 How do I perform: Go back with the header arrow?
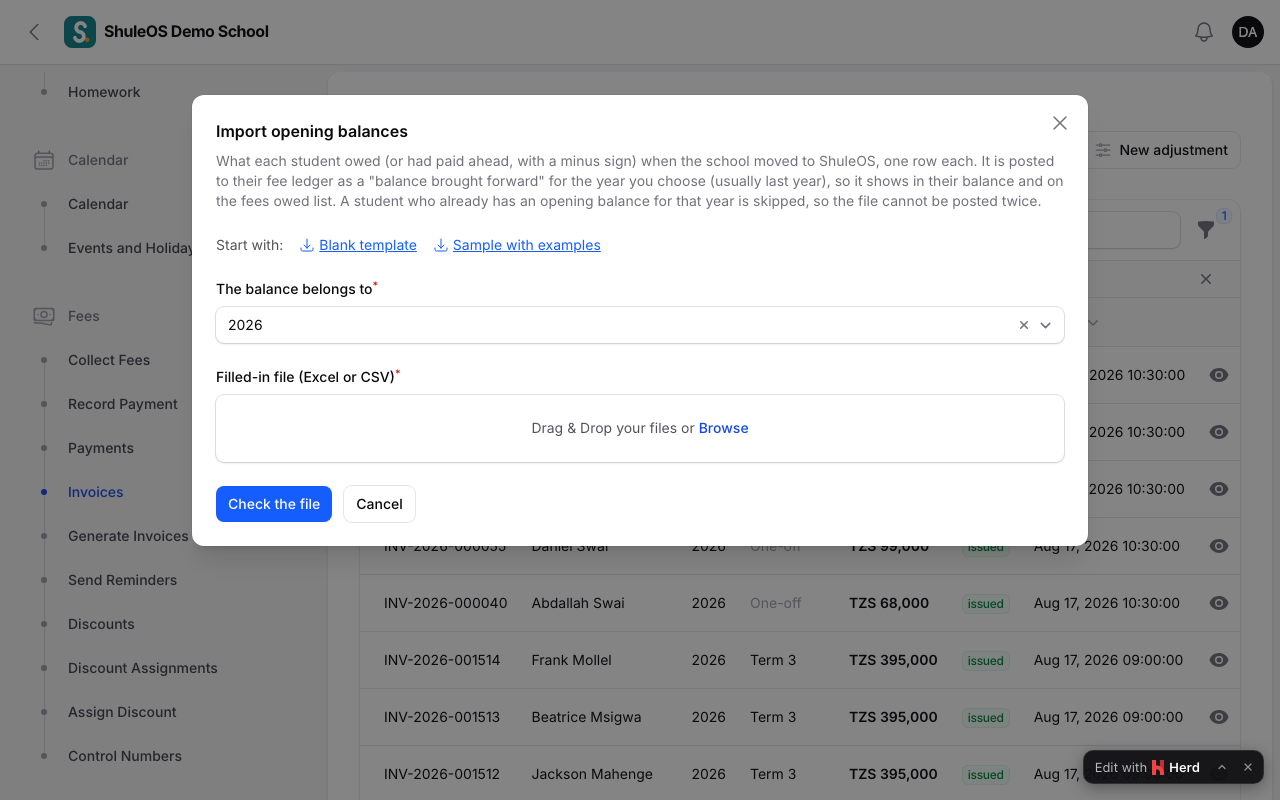34,32
